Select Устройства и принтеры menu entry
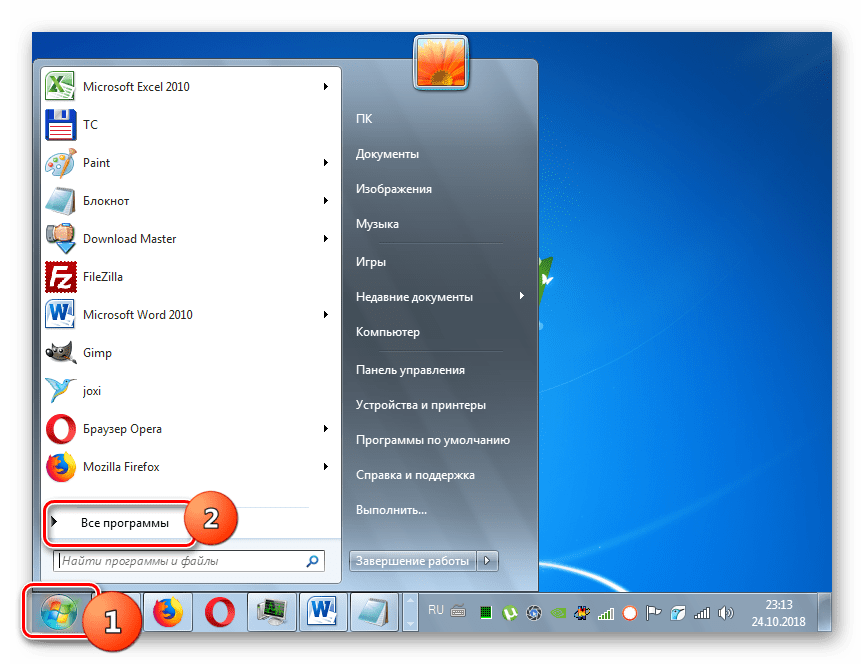The width and height of the screenshot is (864, 664). (x=420, y=405)
